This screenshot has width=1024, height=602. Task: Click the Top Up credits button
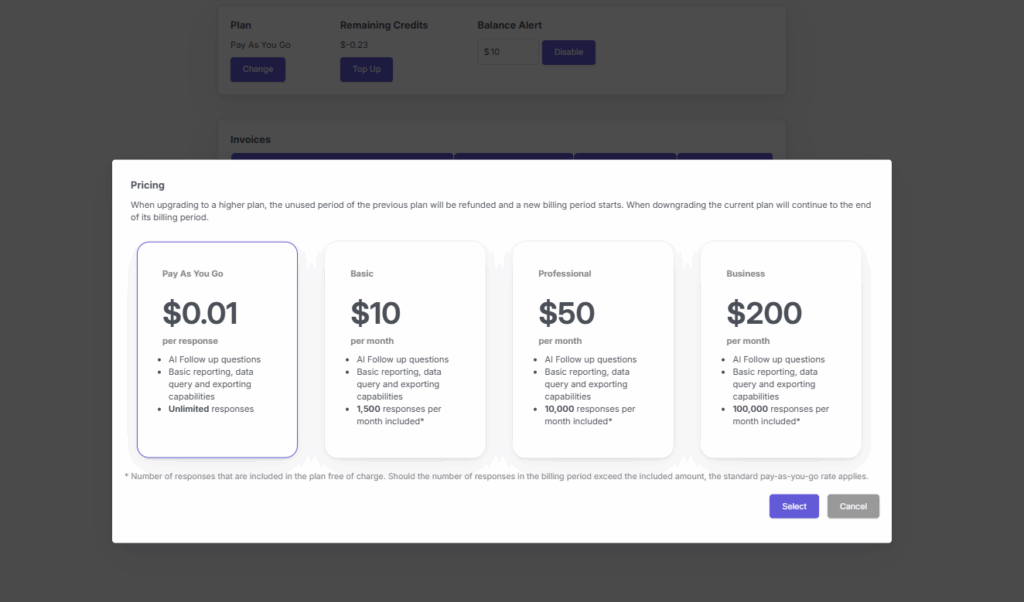(x=366, y=69)
